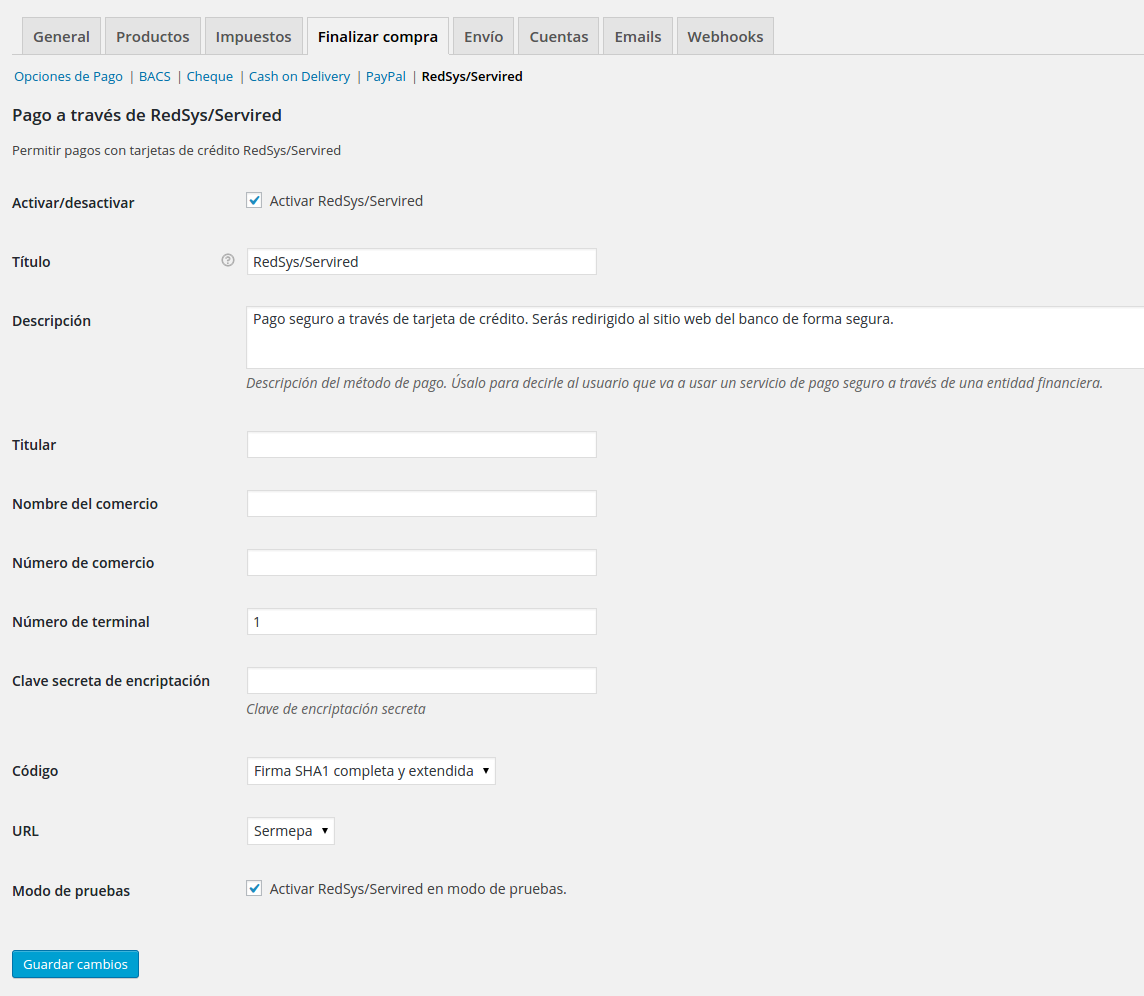Switch to the General tab
This screenshot has height=996, width=1144.
61,36
